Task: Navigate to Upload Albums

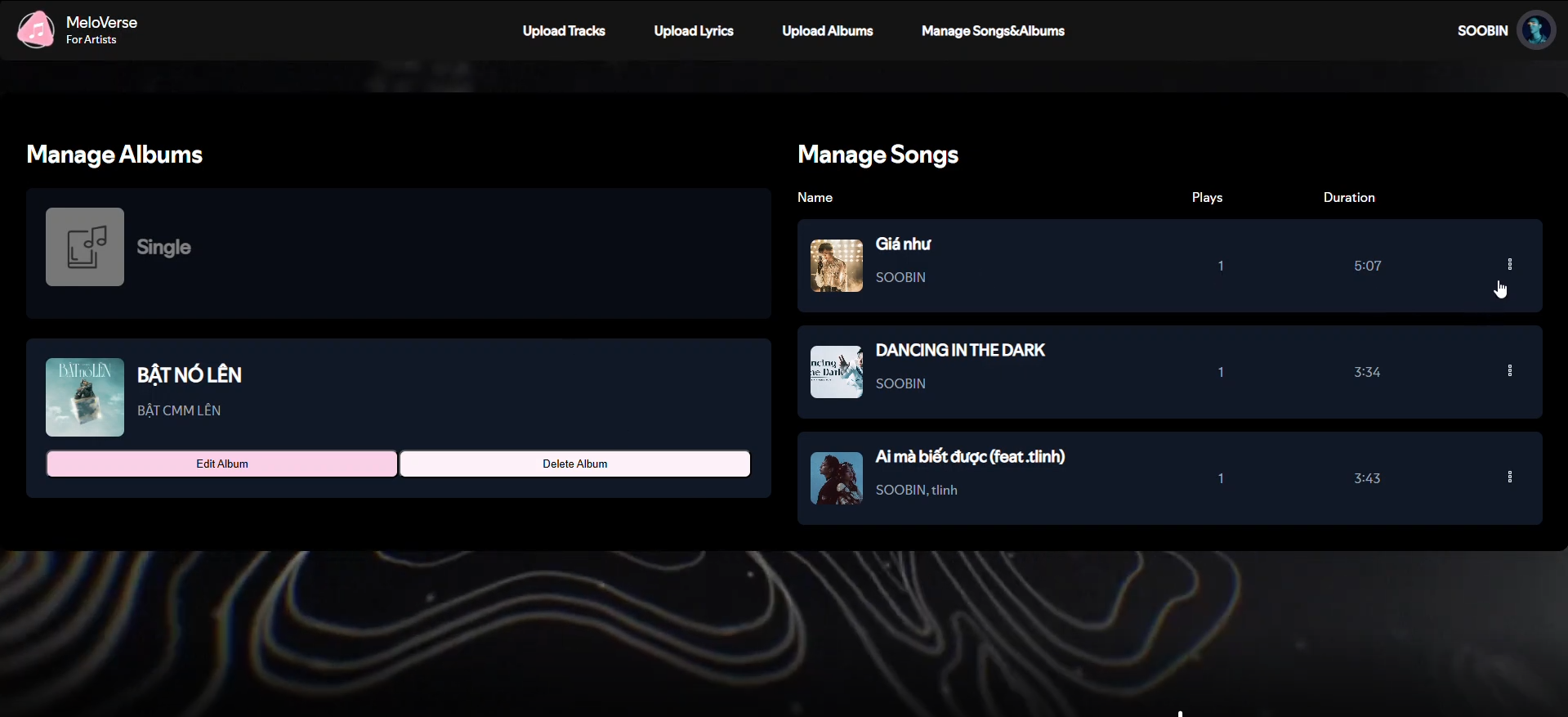Action: pyautogui.click(x=827, y=31)
